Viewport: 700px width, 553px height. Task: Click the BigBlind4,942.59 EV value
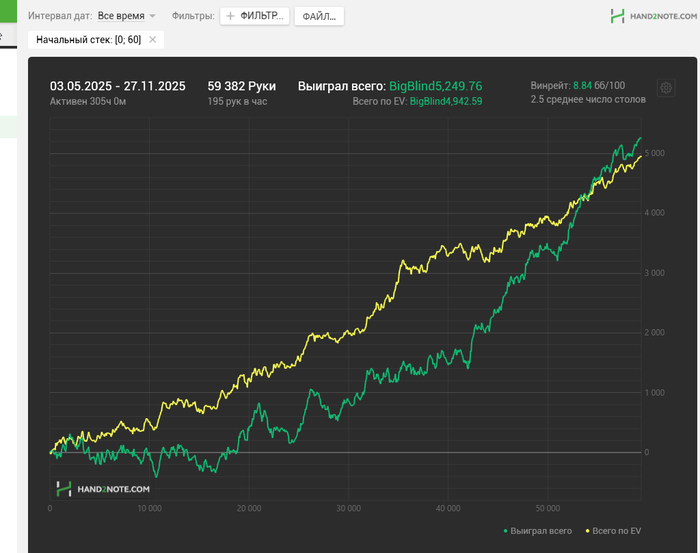(x=446, y=101)
